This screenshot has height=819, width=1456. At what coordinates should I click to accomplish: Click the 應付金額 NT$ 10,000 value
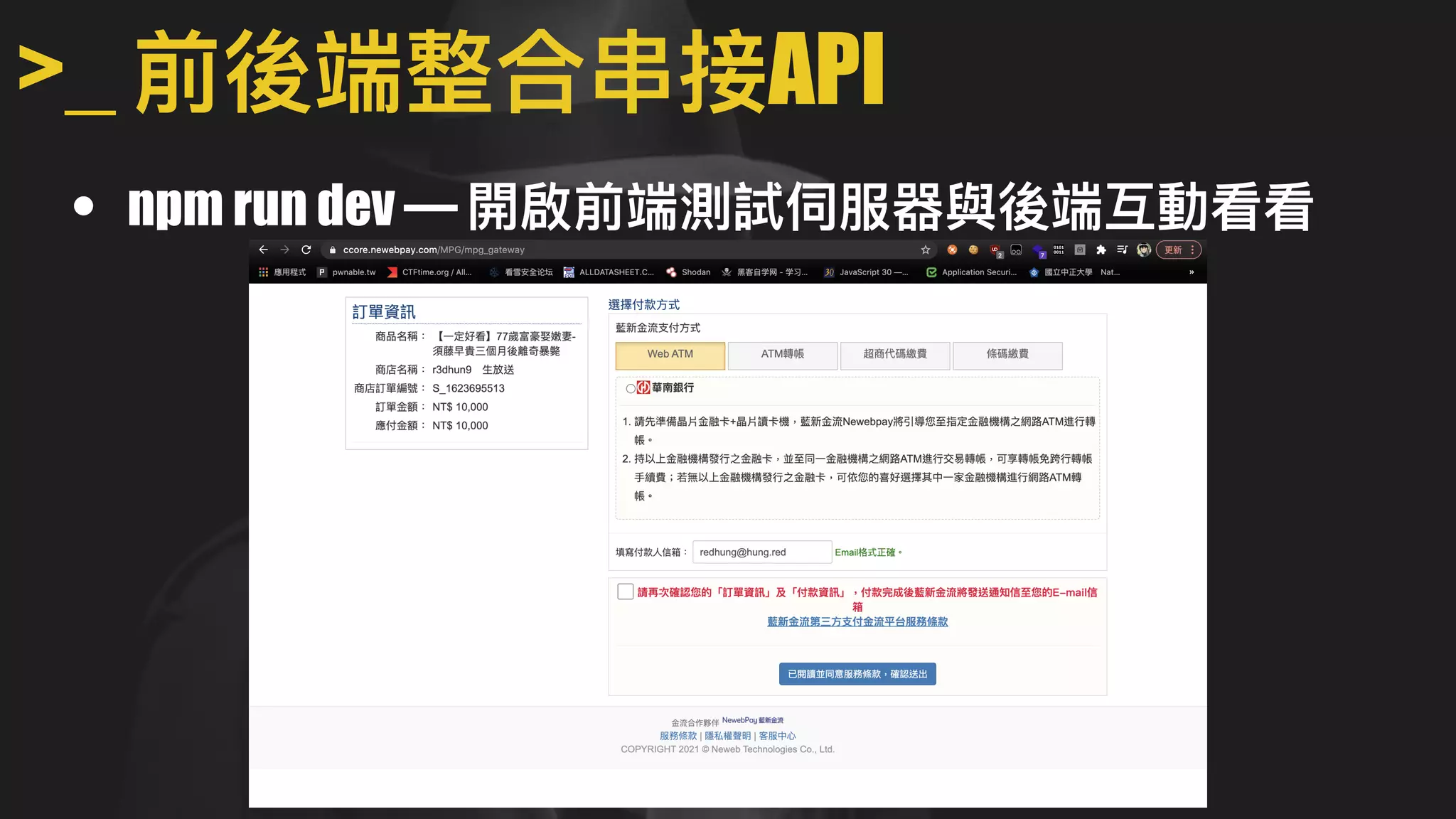click(x=460, y=425)
